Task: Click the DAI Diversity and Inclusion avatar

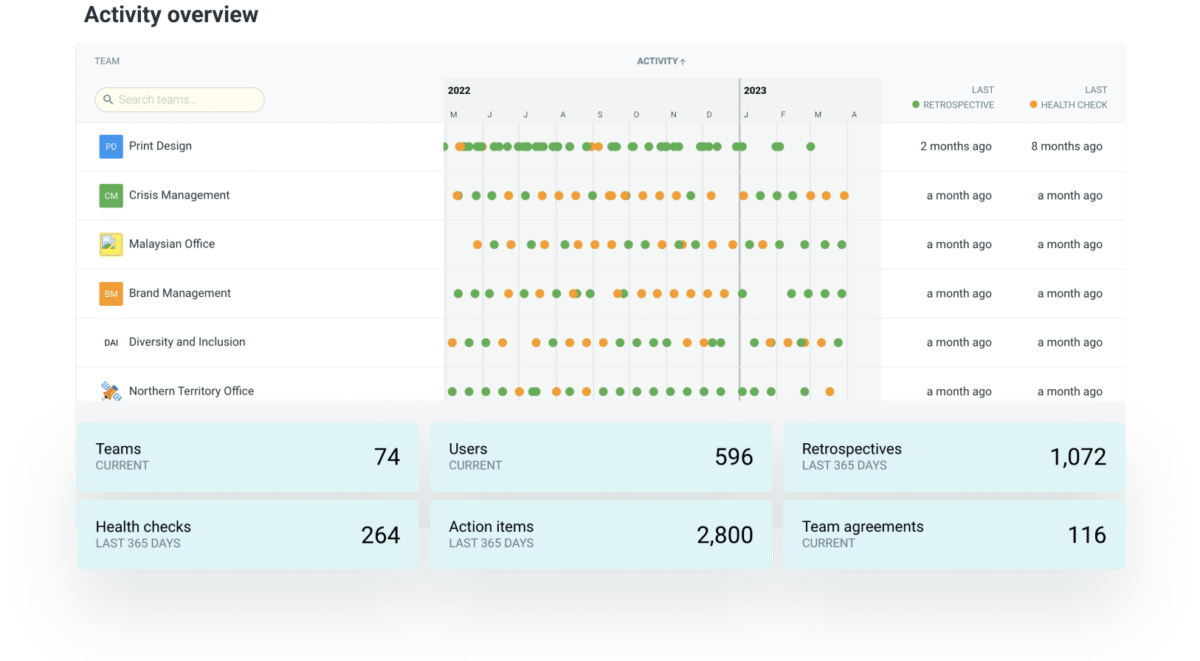Action: 111,342
